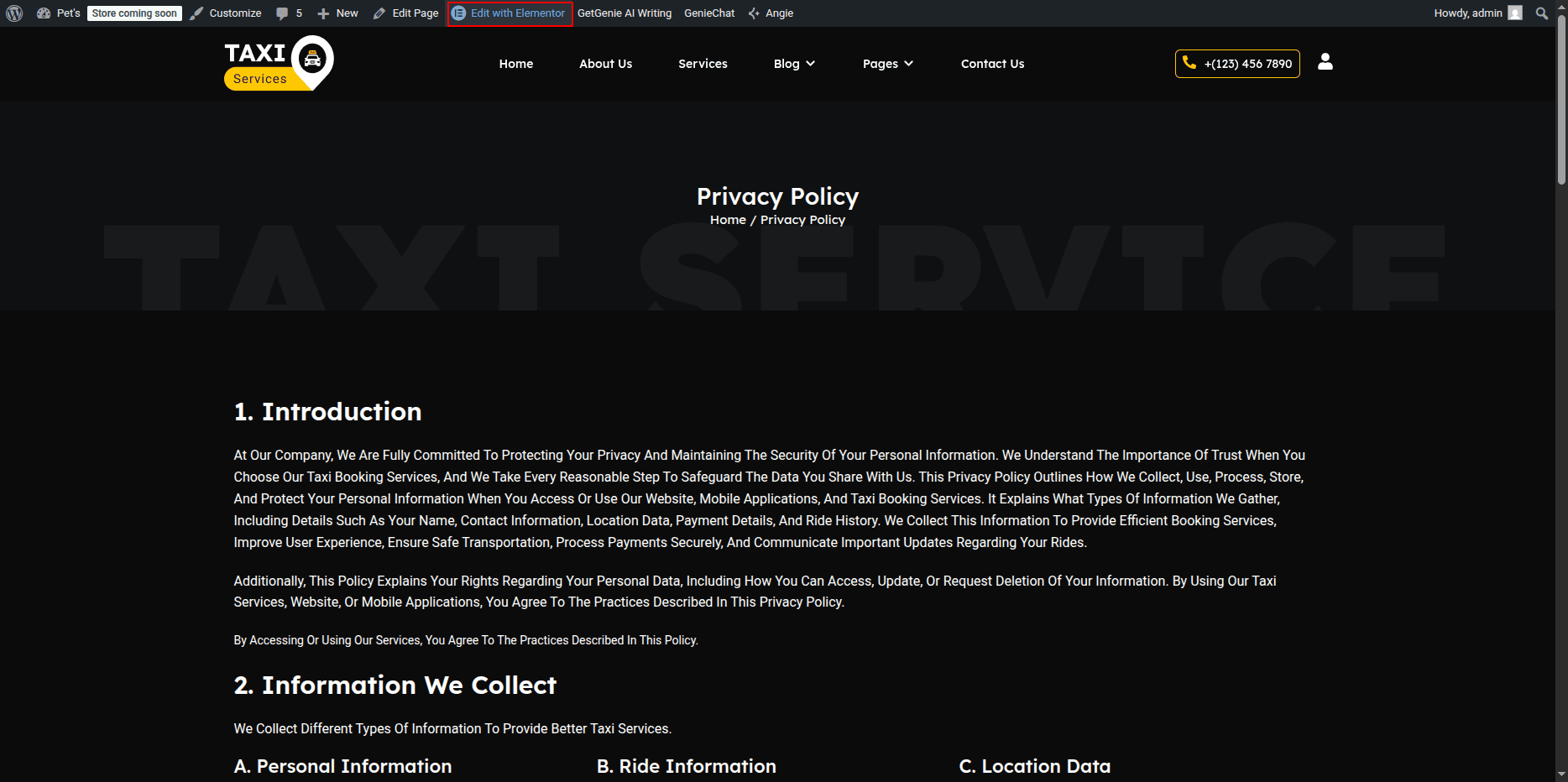Click the Home breadcrumb link
Screen dimensions: 1568x782
pos(728,220)
